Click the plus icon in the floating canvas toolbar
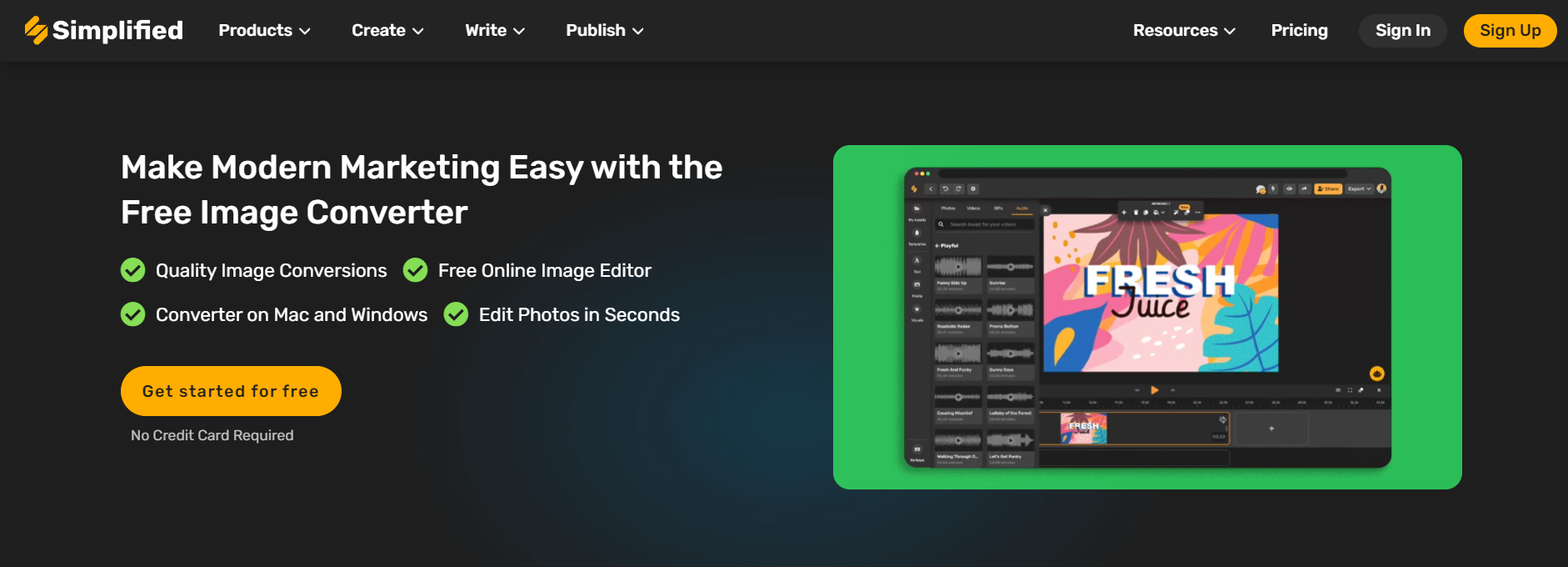Screen dimensions: 1568x567 click(x=1124, y=213)
